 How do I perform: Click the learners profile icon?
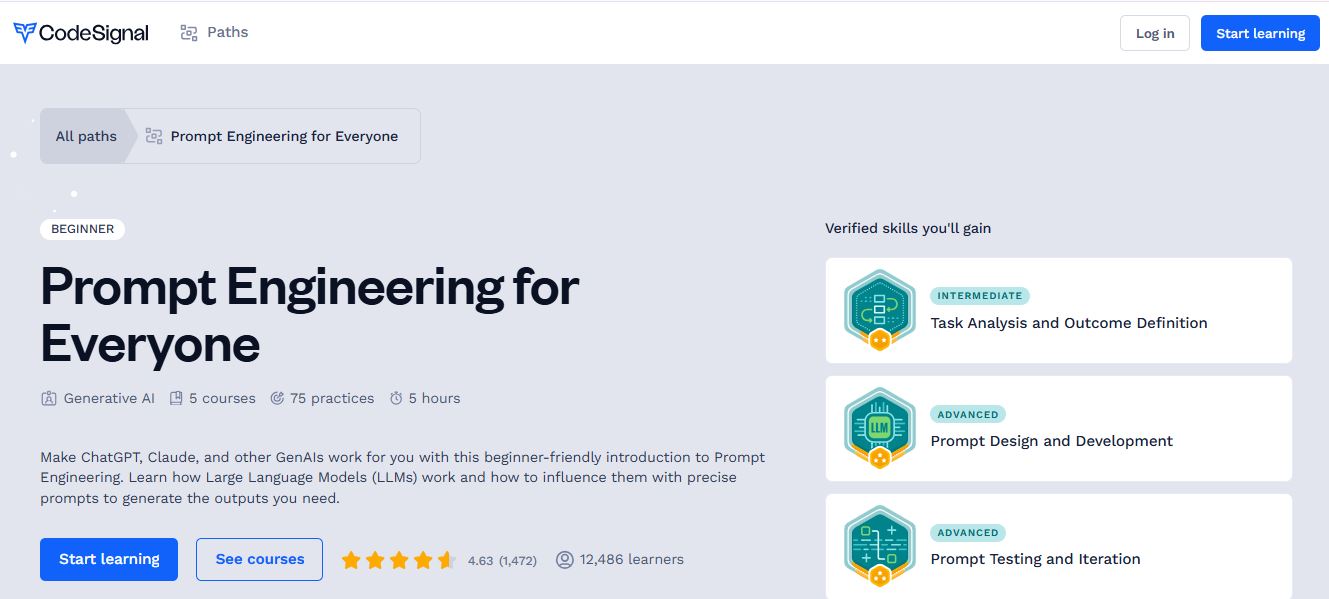click(565, 560)
